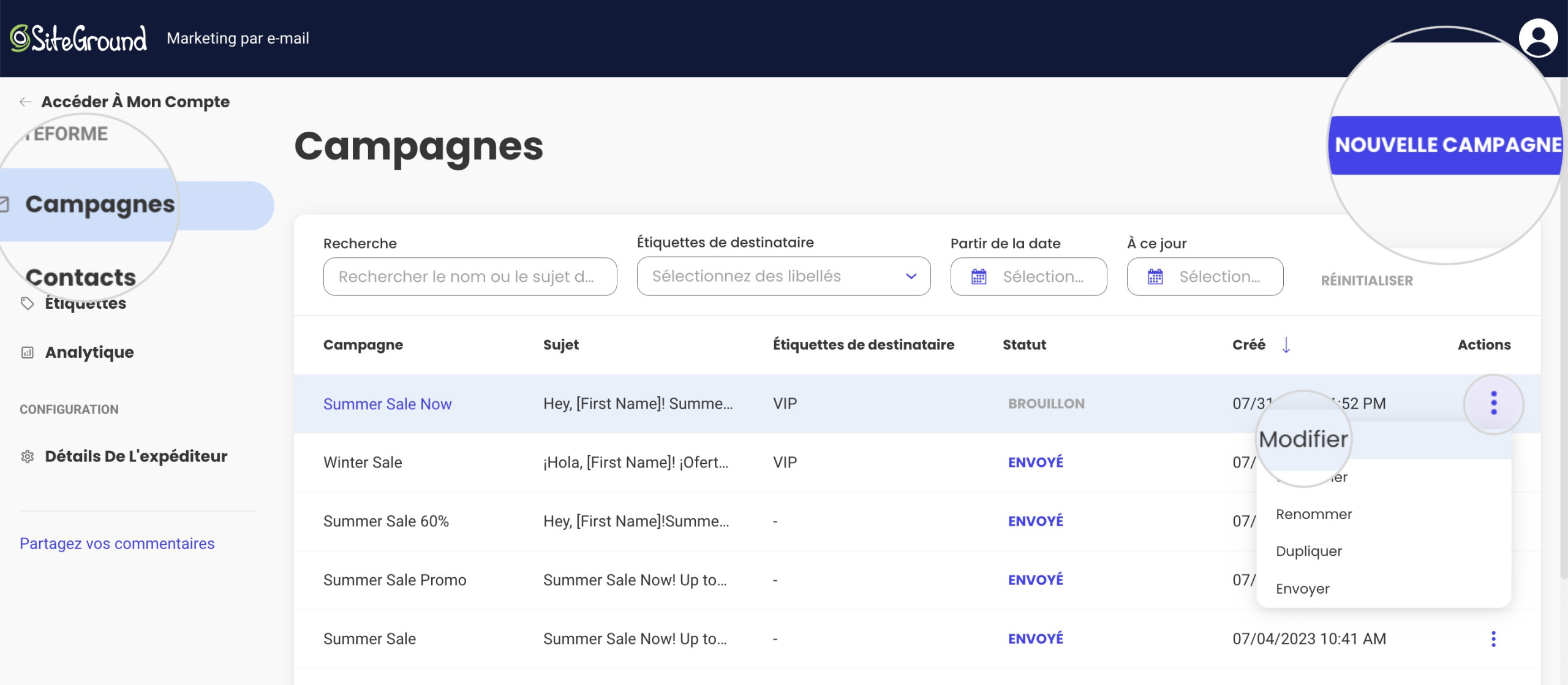Click the Partir de la date field
The image size is (1568, 685).
pos(1028,276)
